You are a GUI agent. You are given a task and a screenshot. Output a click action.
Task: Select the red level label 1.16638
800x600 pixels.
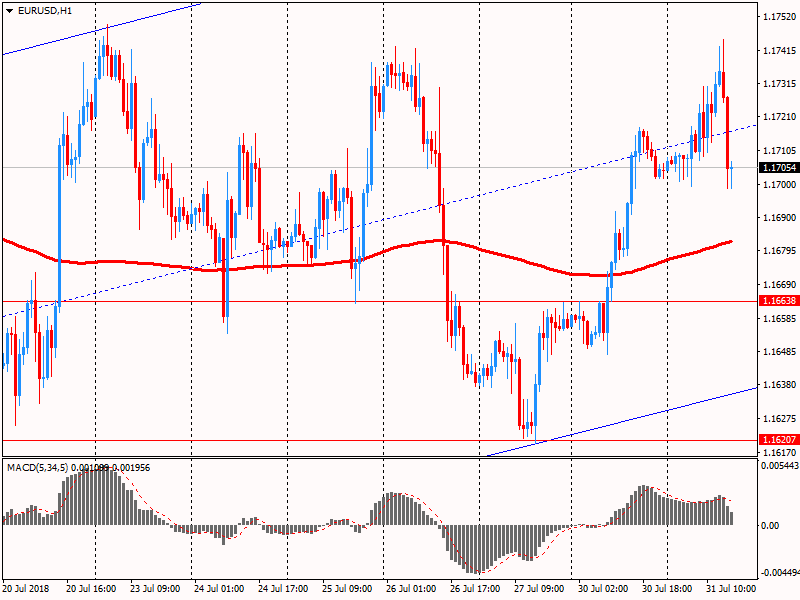click(x=779, y=301)
